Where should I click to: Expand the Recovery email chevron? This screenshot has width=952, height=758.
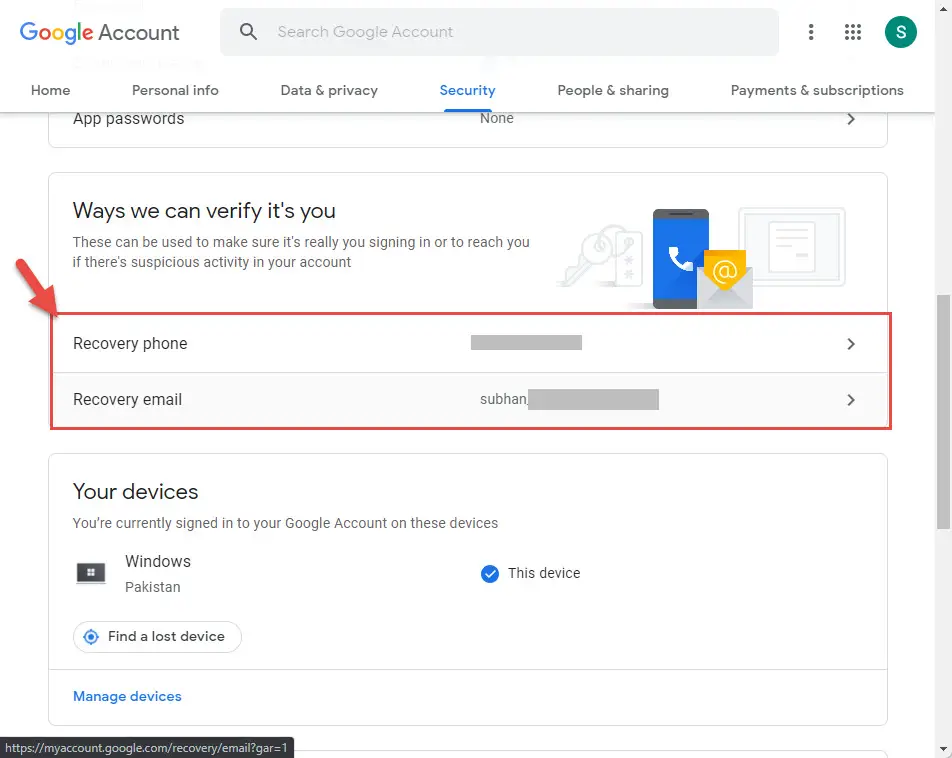click(851, 400)
